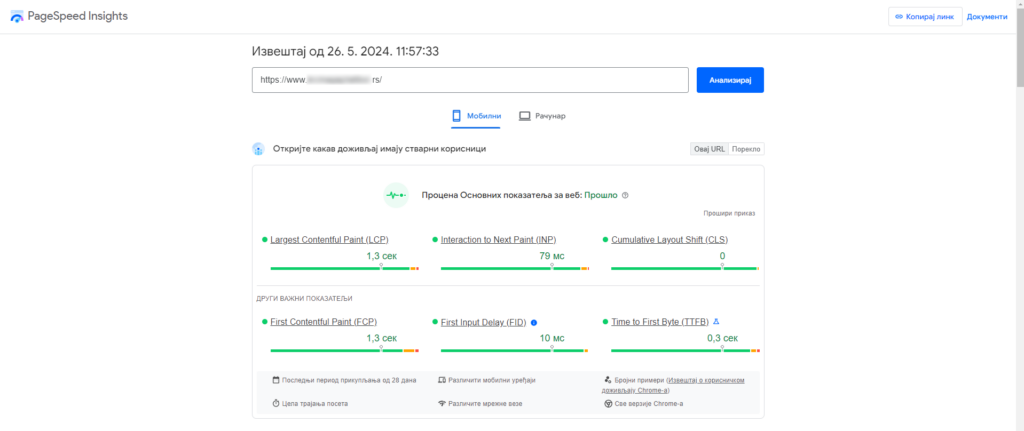Click the URL input field
Image resolution: width=1024 pixels, height=431 pixels.
[x=470, y=80]
